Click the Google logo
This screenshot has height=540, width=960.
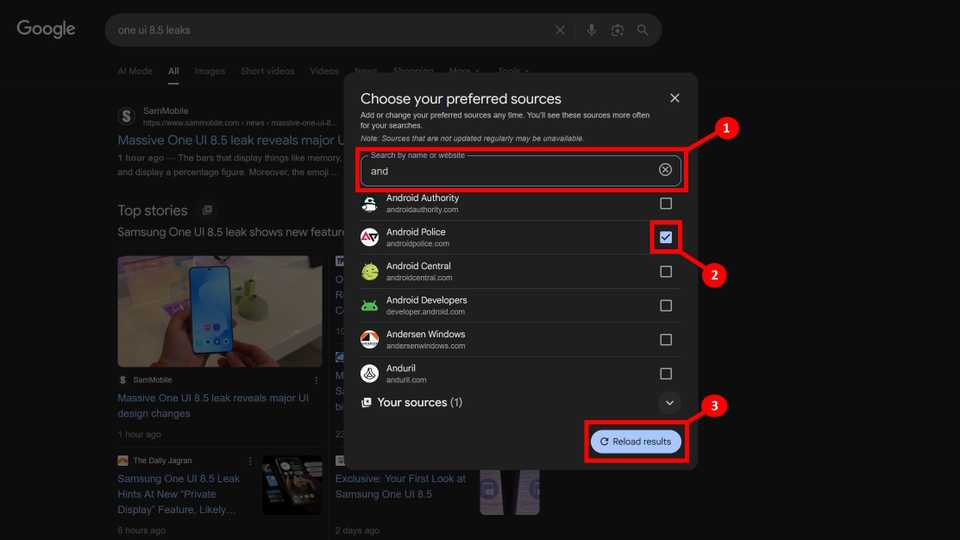click(x=46, y=30)
